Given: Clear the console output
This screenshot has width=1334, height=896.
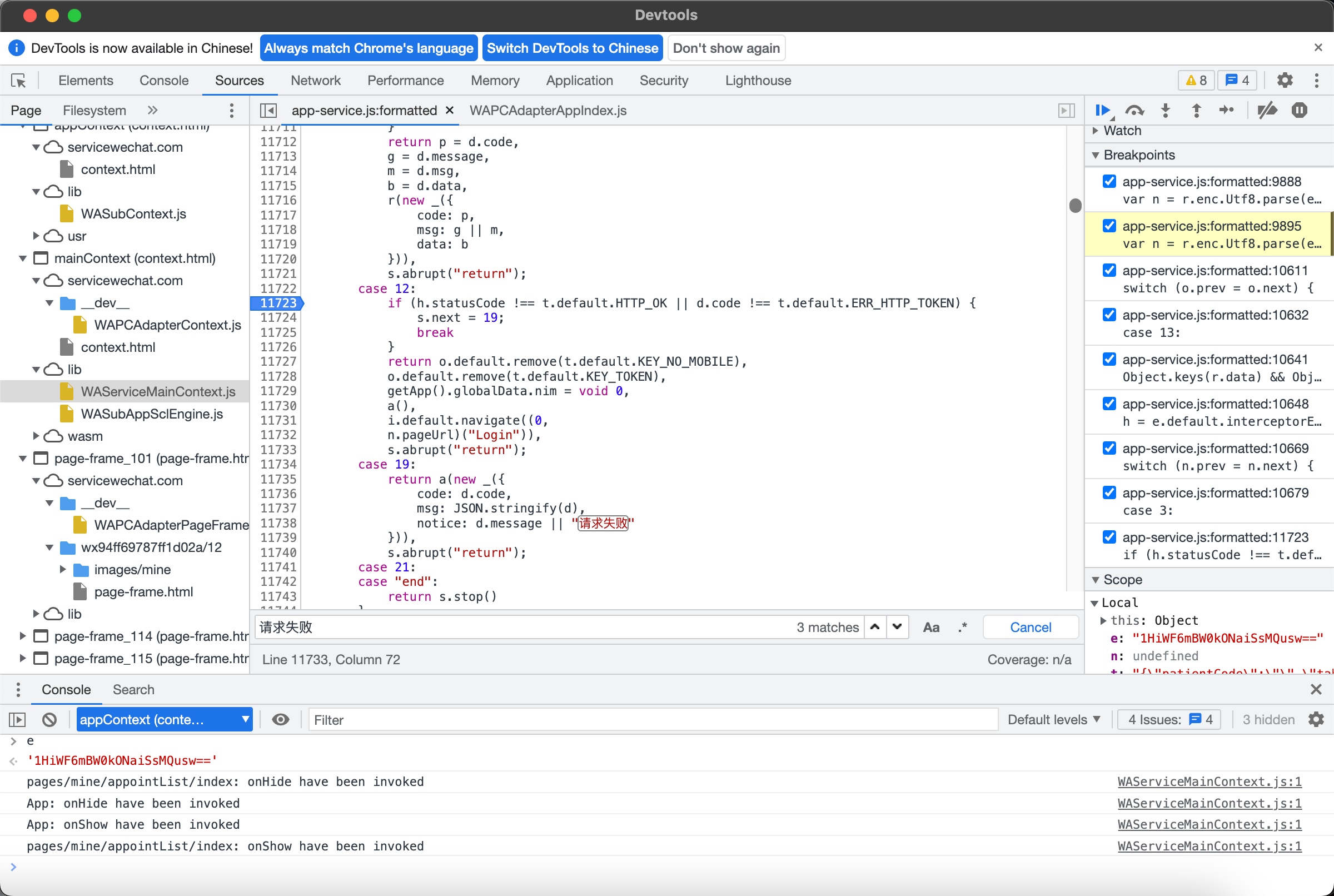Looking at the screenshot, I should [x=49, y=719].
